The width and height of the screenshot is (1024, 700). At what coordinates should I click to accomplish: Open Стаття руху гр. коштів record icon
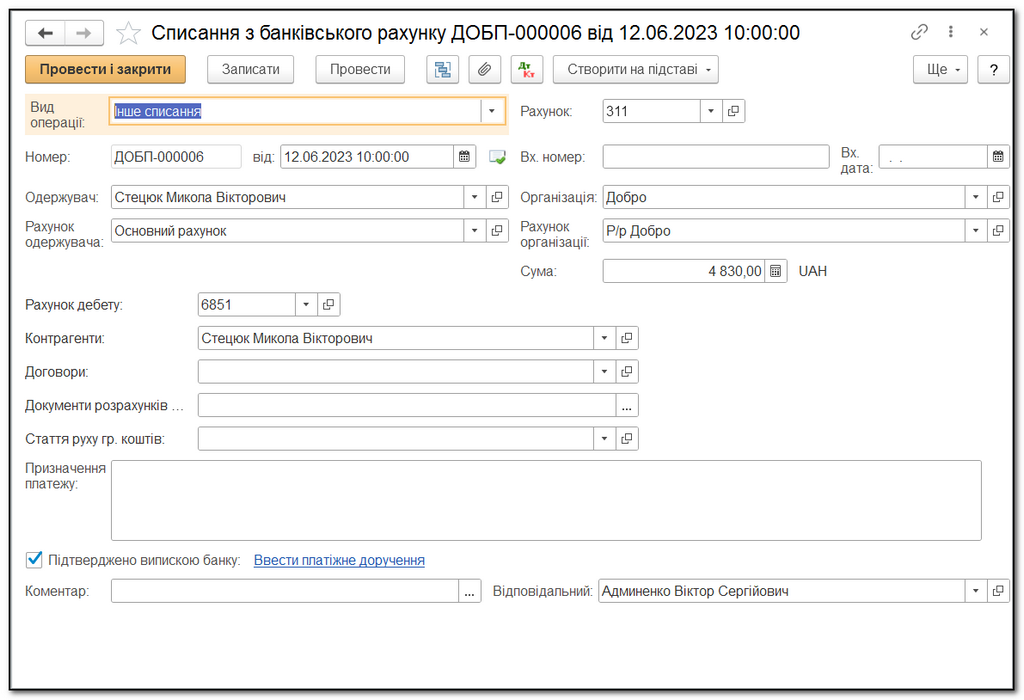(627, 439)
